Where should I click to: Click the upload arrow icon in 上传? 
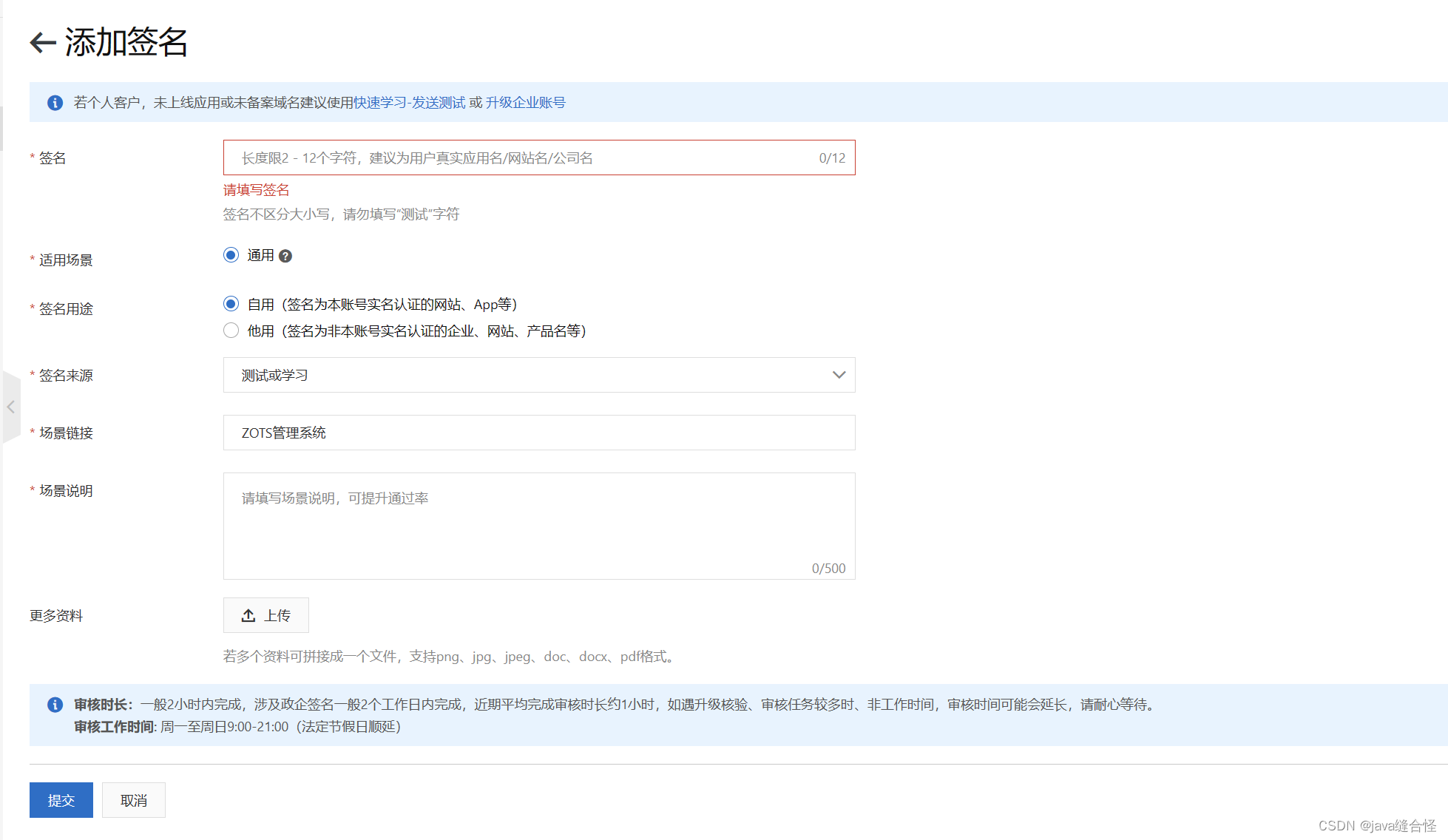click(x=248, y=615)
